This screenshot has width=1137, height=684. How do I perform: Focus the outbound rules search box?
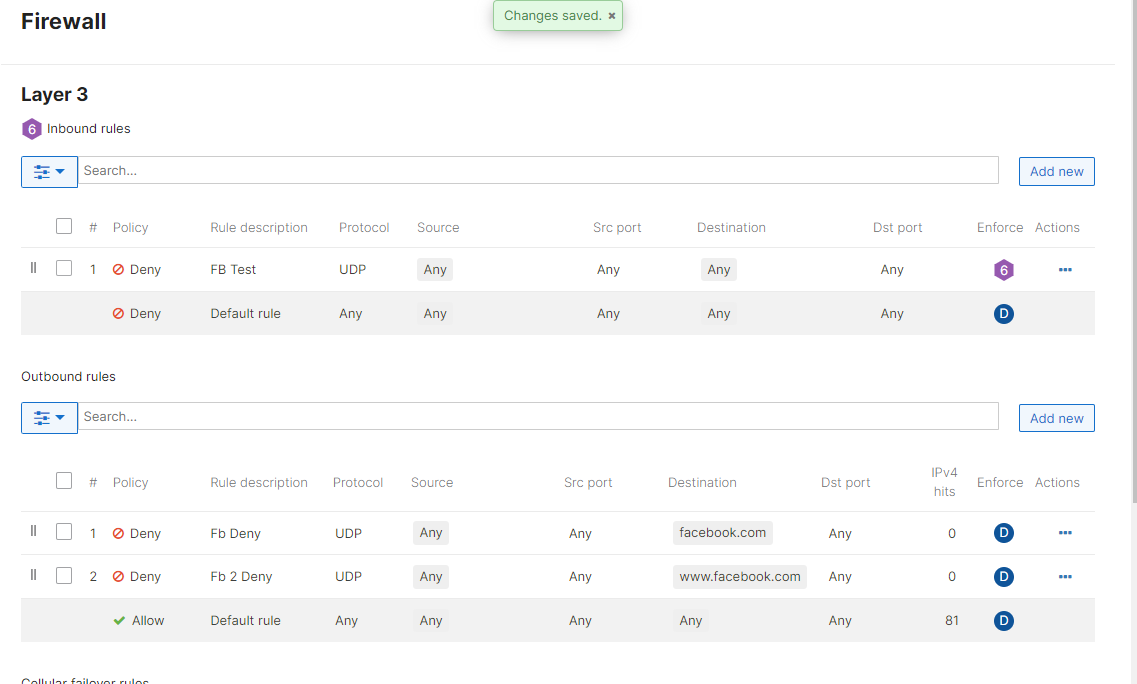tap(538, 417)
